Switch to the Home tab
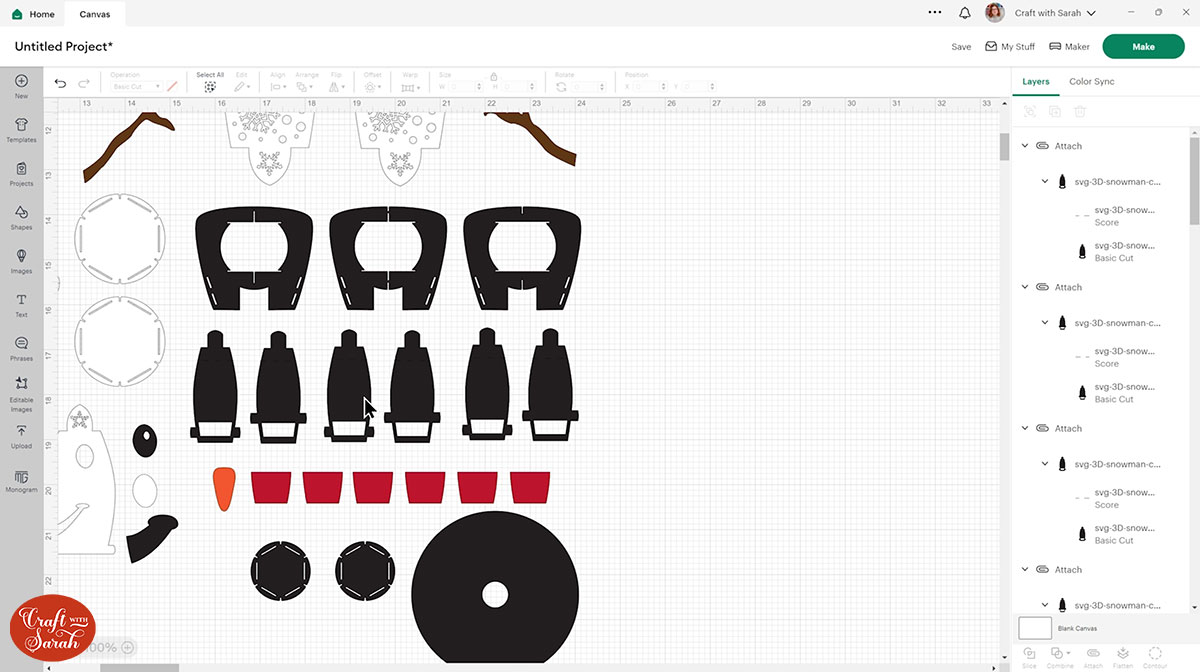Screen dimensions: 1200x672 33,14
